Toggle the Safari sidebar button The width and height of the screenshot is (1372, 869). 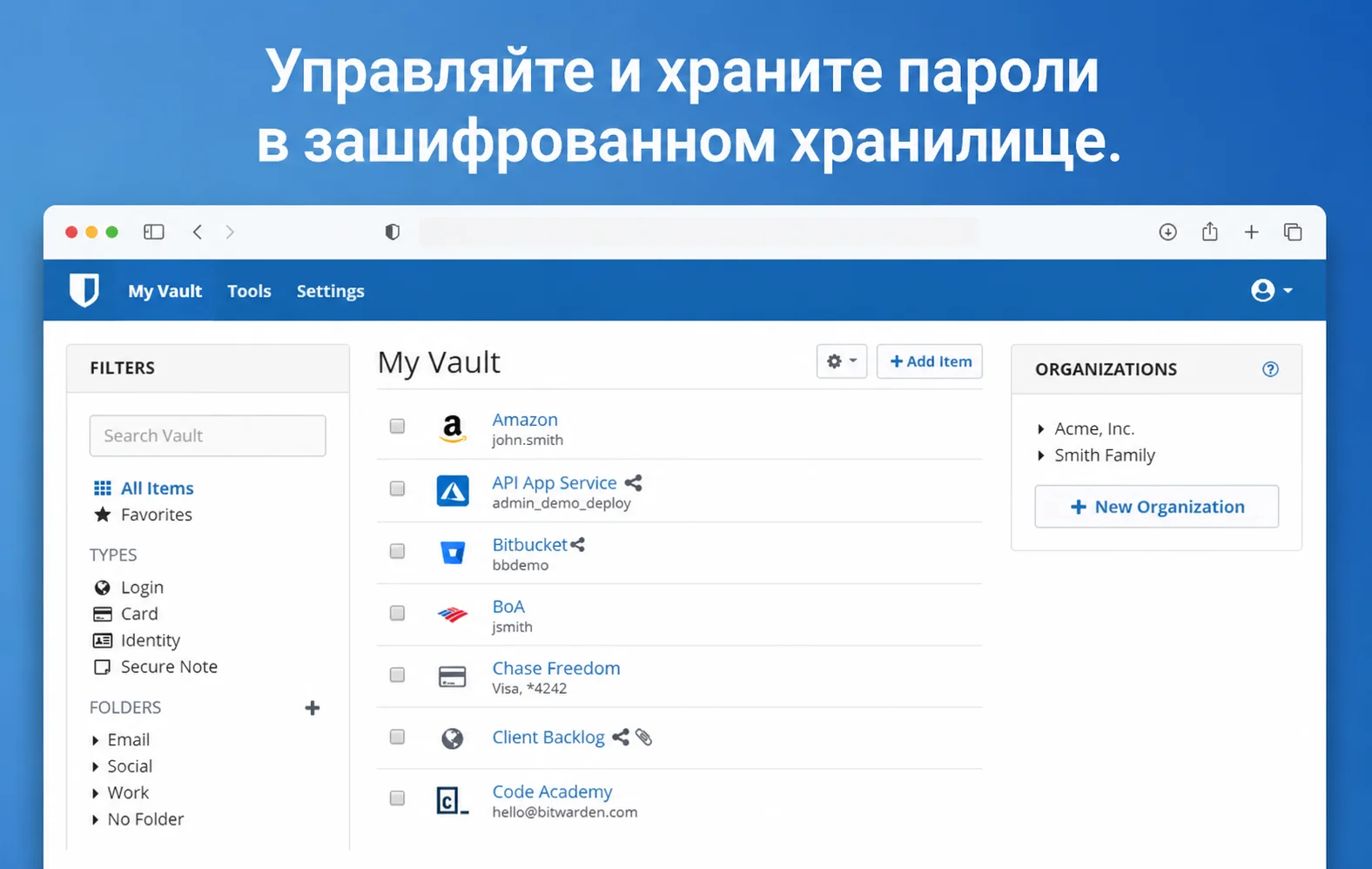(x=154, y=232)
